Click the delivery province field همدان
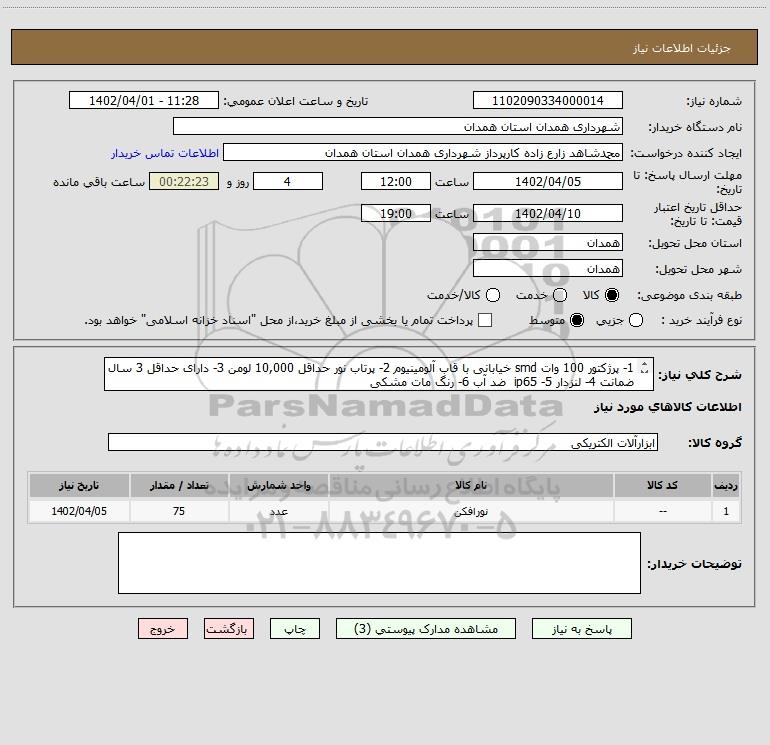Screen dimensions: 770x745 coord(548,243)
